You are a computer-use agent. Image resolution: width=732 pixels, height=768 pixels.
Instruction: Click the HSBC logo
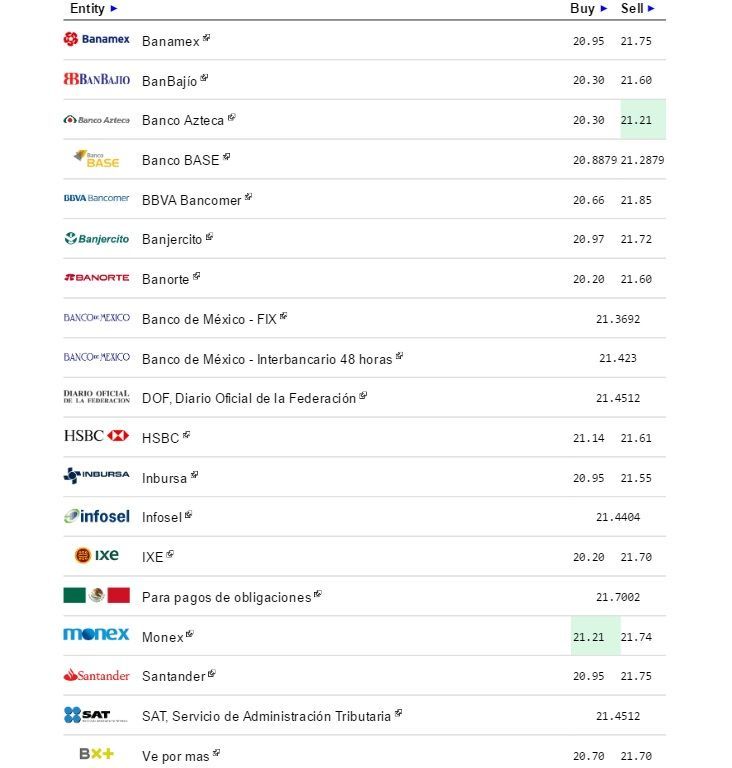[96, 436]
